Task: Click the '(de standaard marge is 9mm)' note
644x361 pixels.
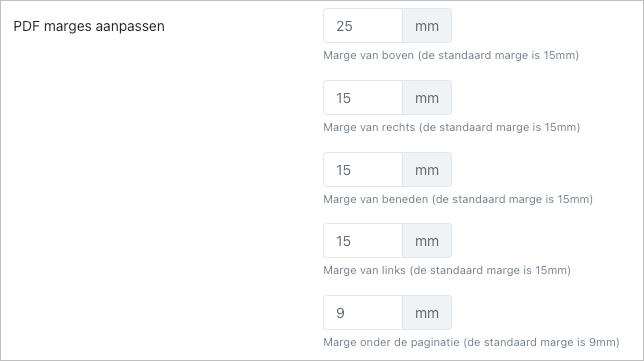Action: click(x=541, y=342)
